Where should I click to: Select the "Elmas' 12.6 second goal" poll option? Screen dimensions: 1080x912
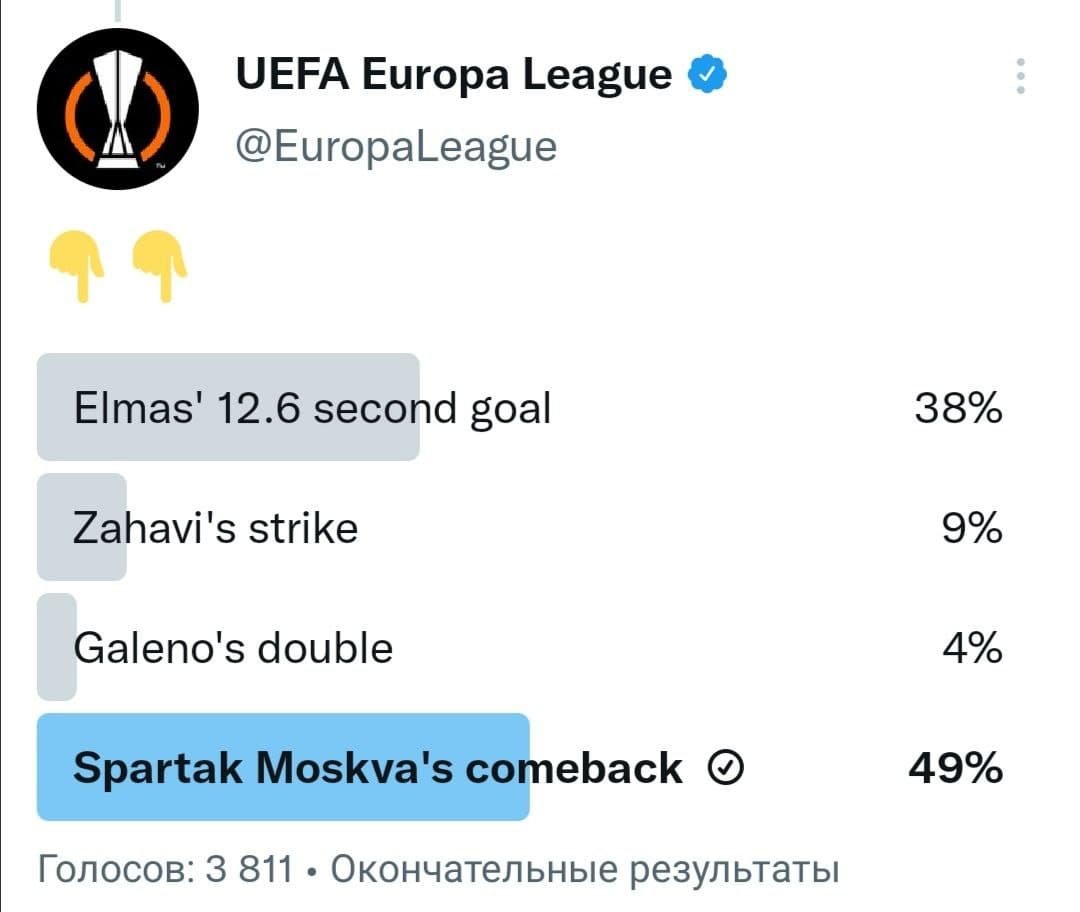312,408
